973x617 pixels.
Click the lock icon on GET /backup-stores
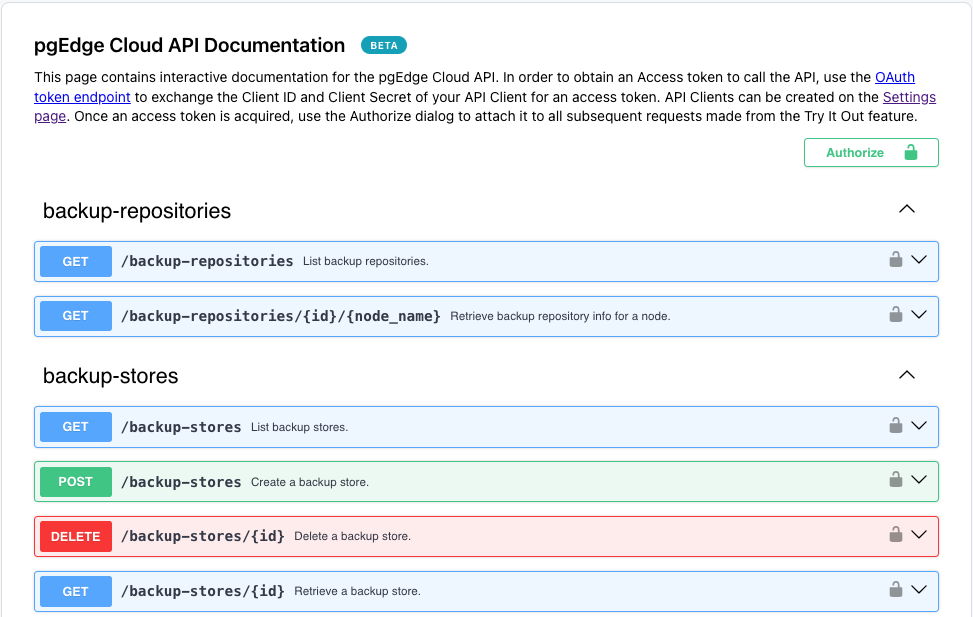896,426
